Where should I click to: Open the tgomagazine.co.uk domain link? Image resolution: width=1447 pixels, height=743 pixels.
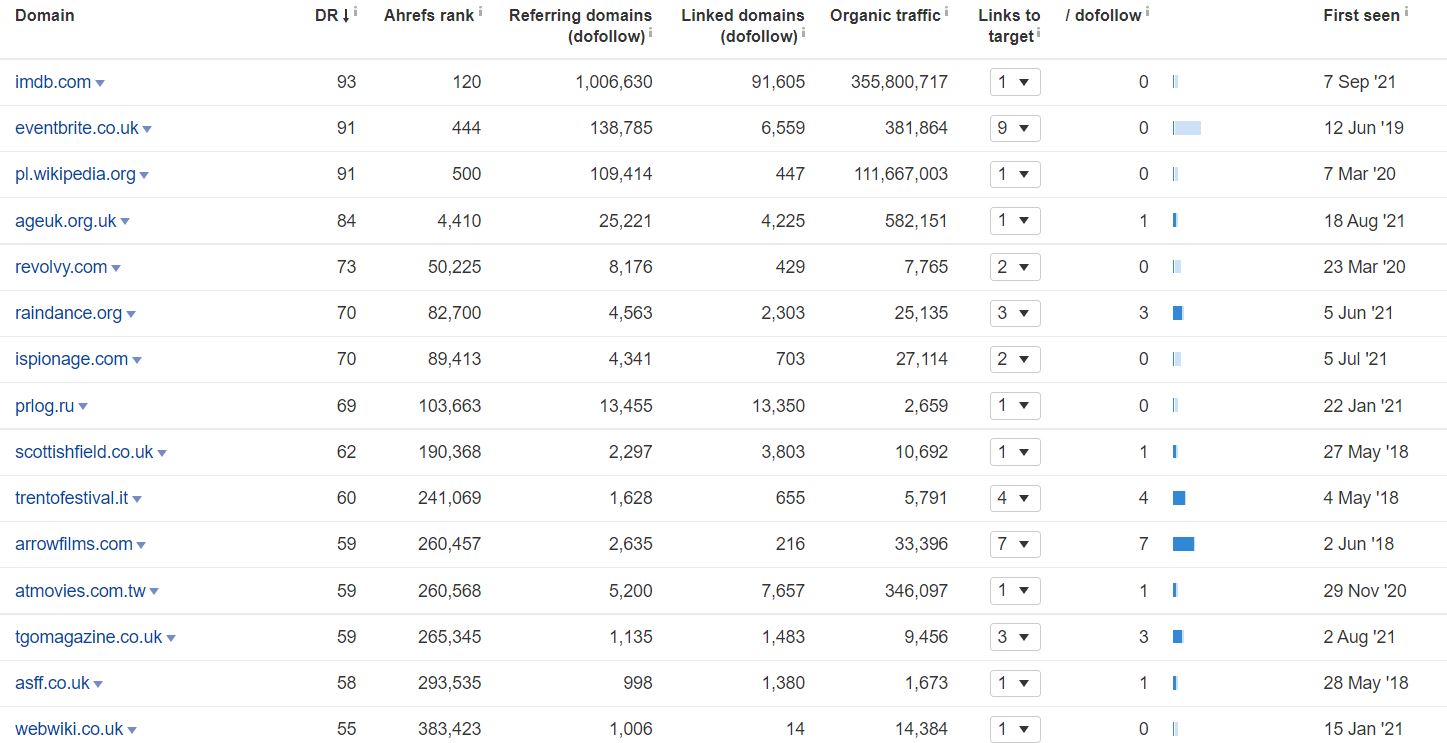pyautogui.click(x=89, y=637)
